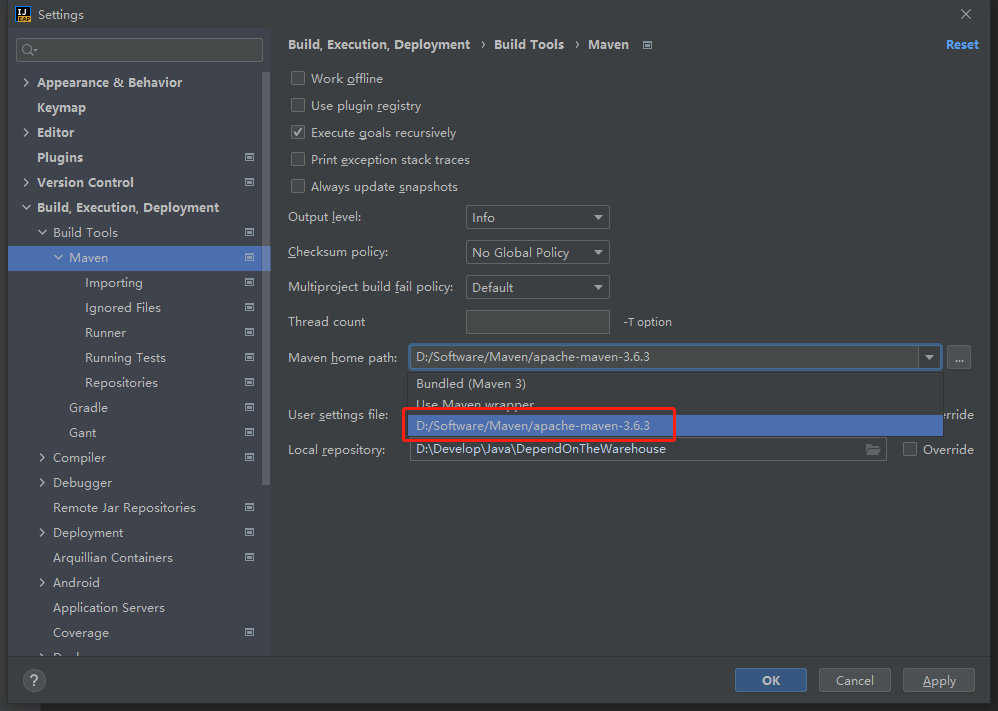The image size is (998, 711).
Task: Click the project-level icon next to Importing
Action: (x=250, y=282)
